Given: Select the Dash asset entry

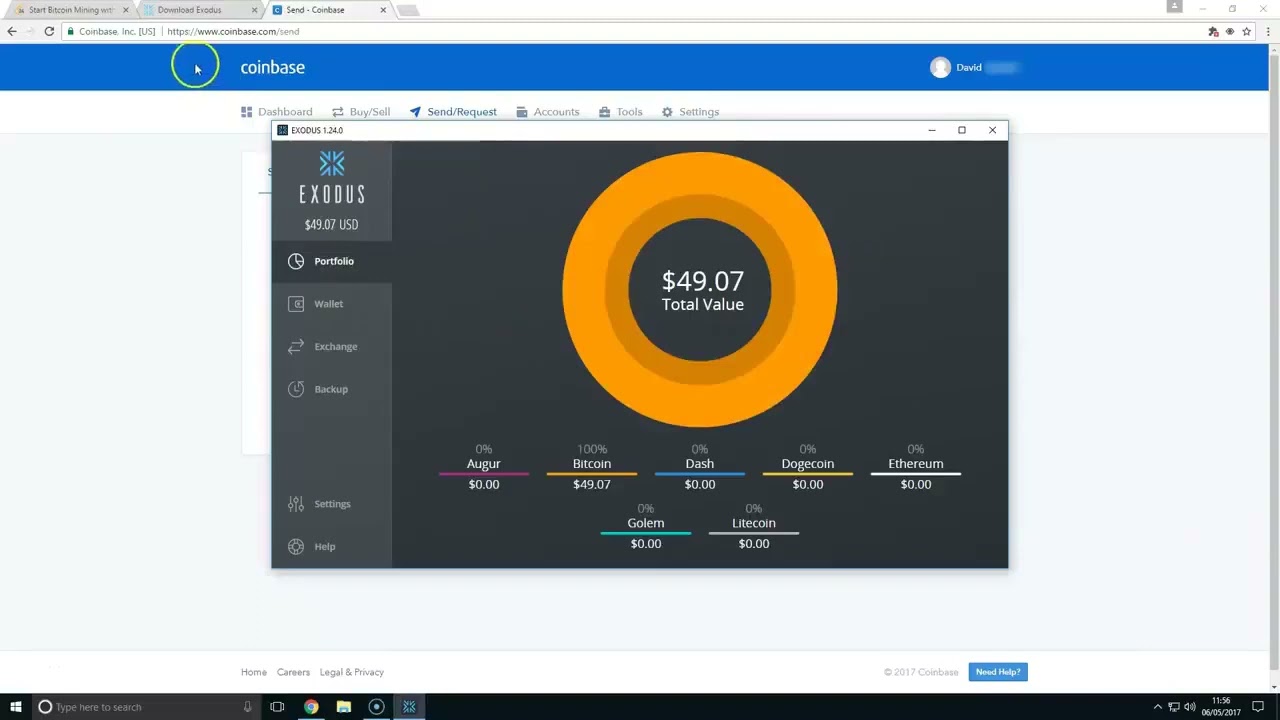Looking at the screenshot, I should click(700, 467).
